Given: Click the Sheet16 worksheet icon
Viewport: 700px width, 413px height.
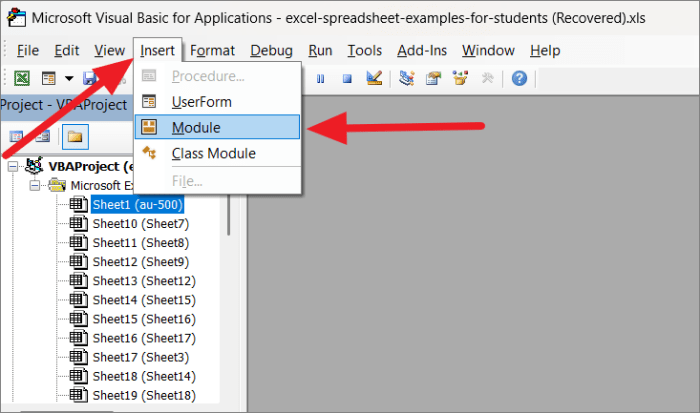Looking at the screenshot, I should coord(79,338).
